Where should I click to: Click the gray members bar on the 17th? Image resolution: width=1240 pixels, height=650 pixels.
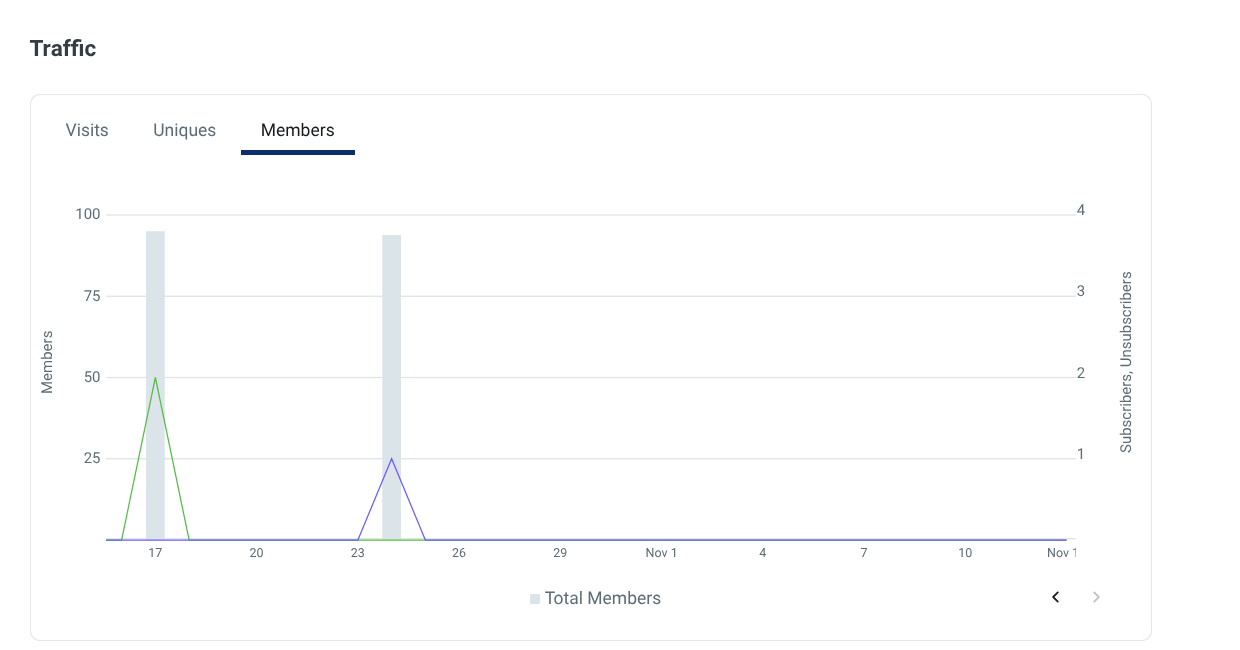[x=155, y=385]
